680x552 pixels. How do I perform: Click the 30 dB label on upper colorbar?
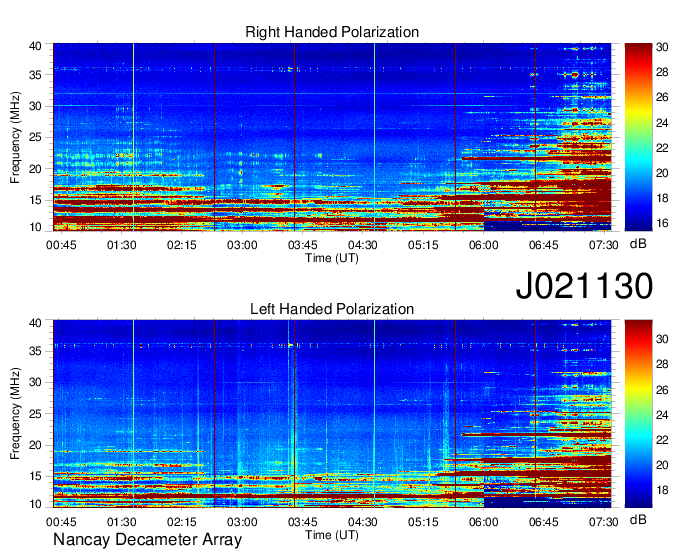[662, 47]
